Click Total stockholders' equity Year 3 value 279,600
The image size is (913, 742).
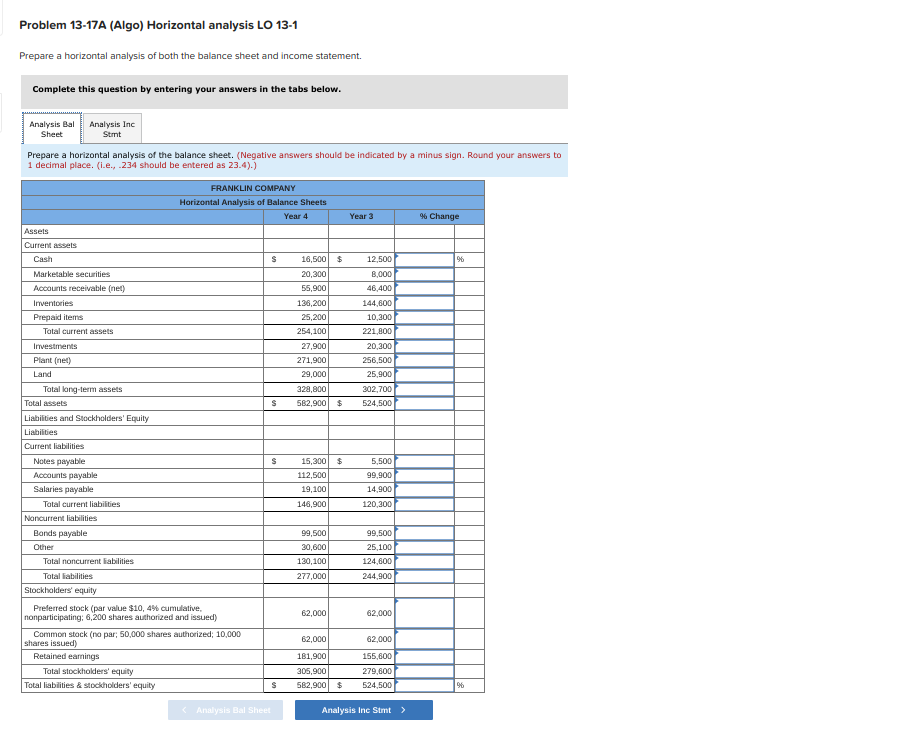click(377, 671)
